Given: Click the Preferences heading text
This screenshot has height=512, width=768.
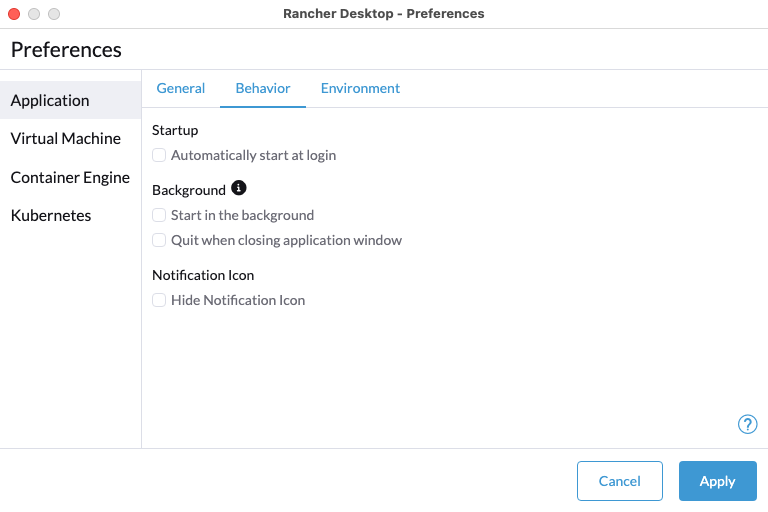Looking at the screenshot, I should click(66, 49).
